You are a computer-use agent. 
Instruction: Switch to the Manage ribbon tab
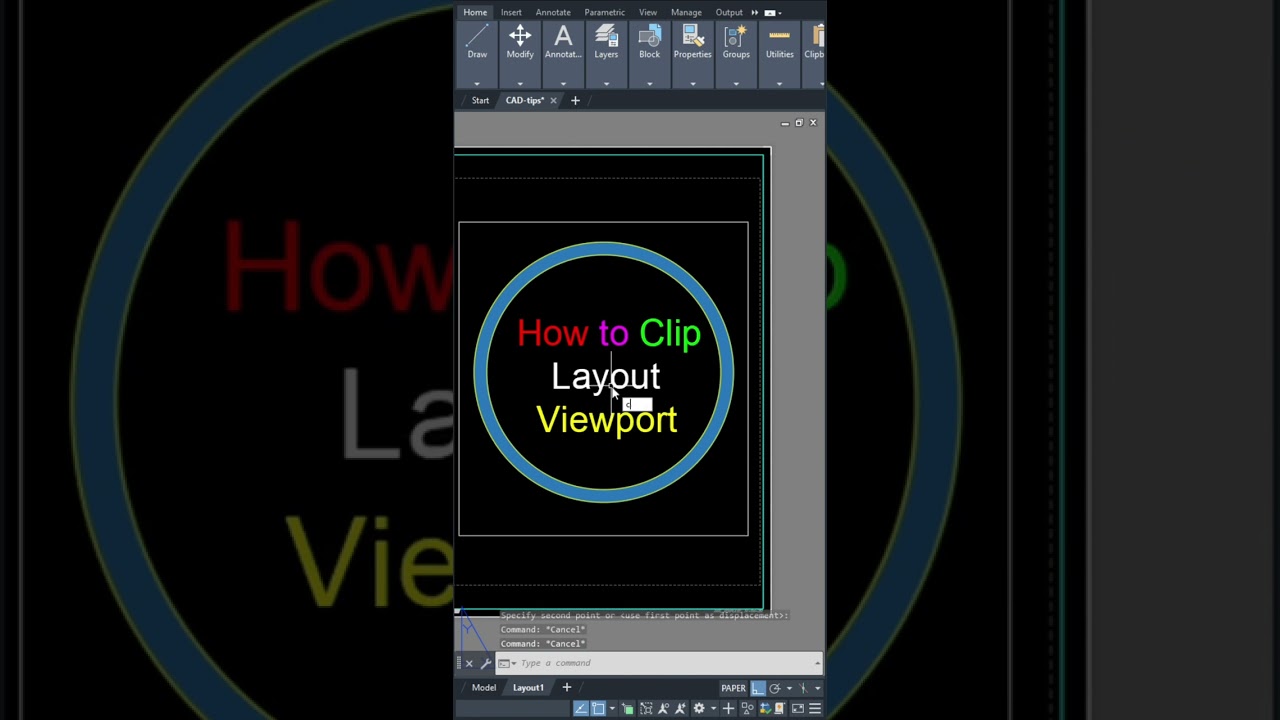point(686,12)
